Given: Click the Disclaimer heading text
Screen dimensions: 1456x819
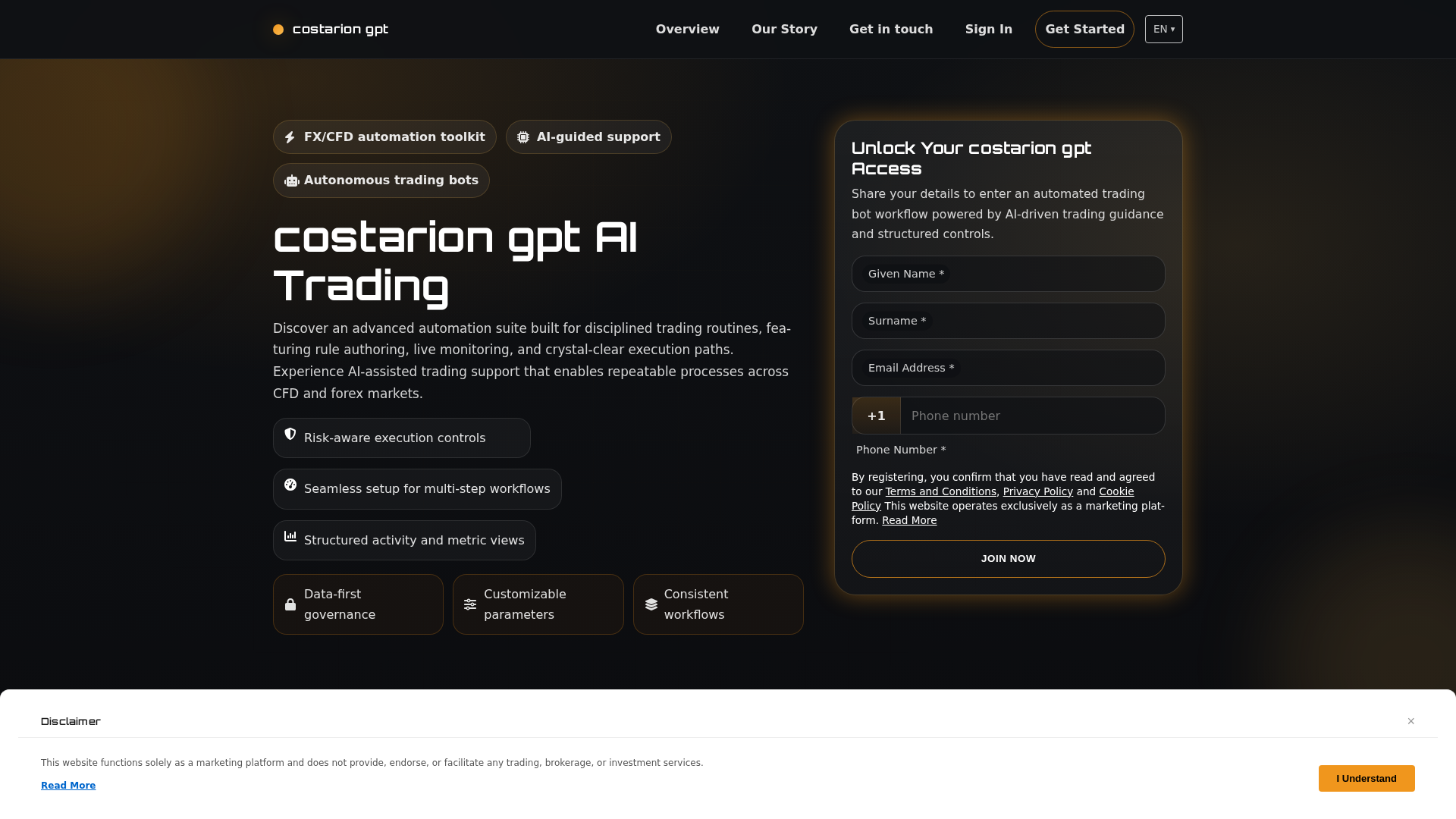Looking at the screenshot, I should coord(71,721).
